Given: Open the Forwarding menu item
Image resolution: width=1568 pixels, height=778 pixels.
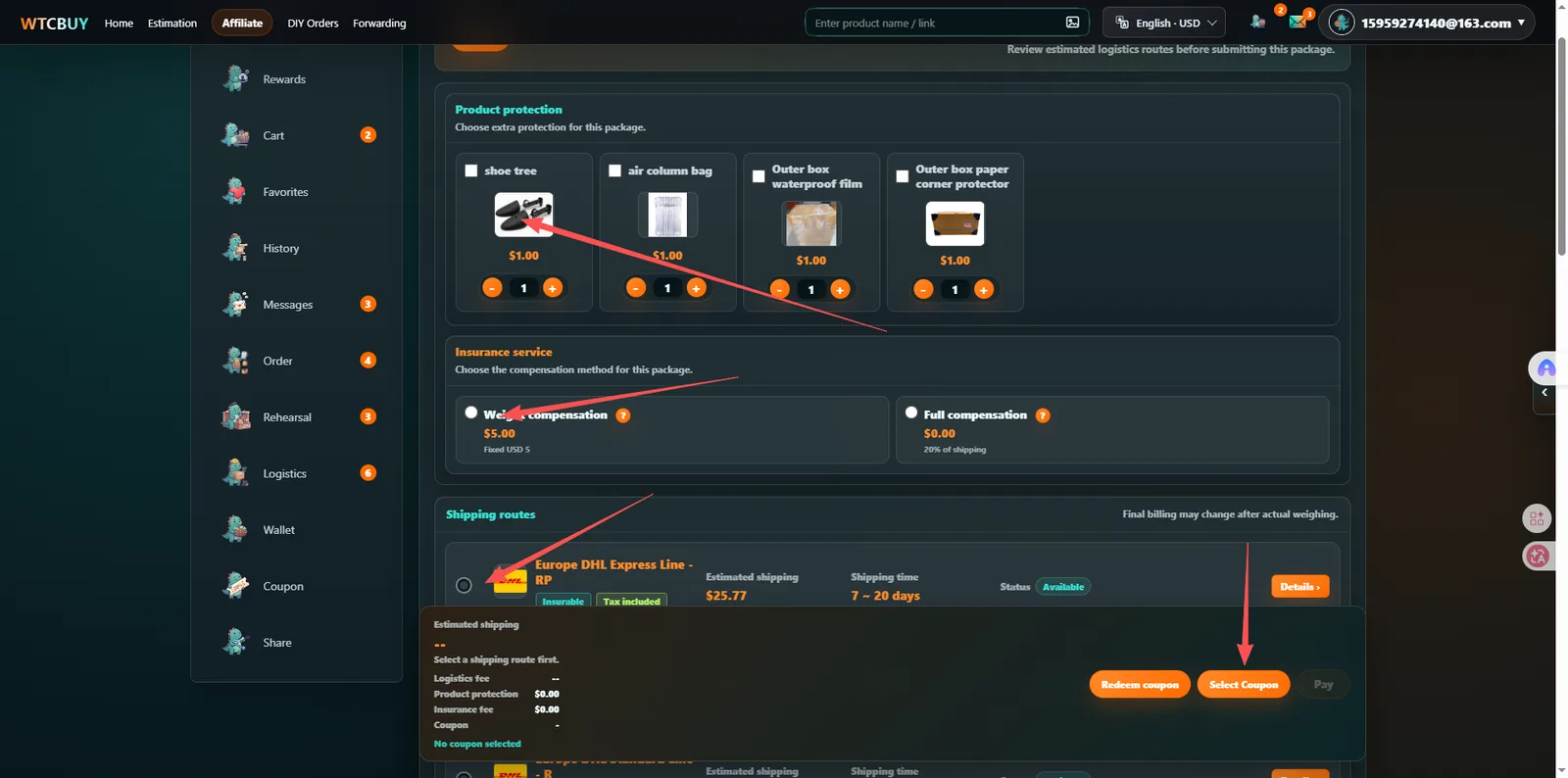Looking at the screenshot, I should (379, 23).
